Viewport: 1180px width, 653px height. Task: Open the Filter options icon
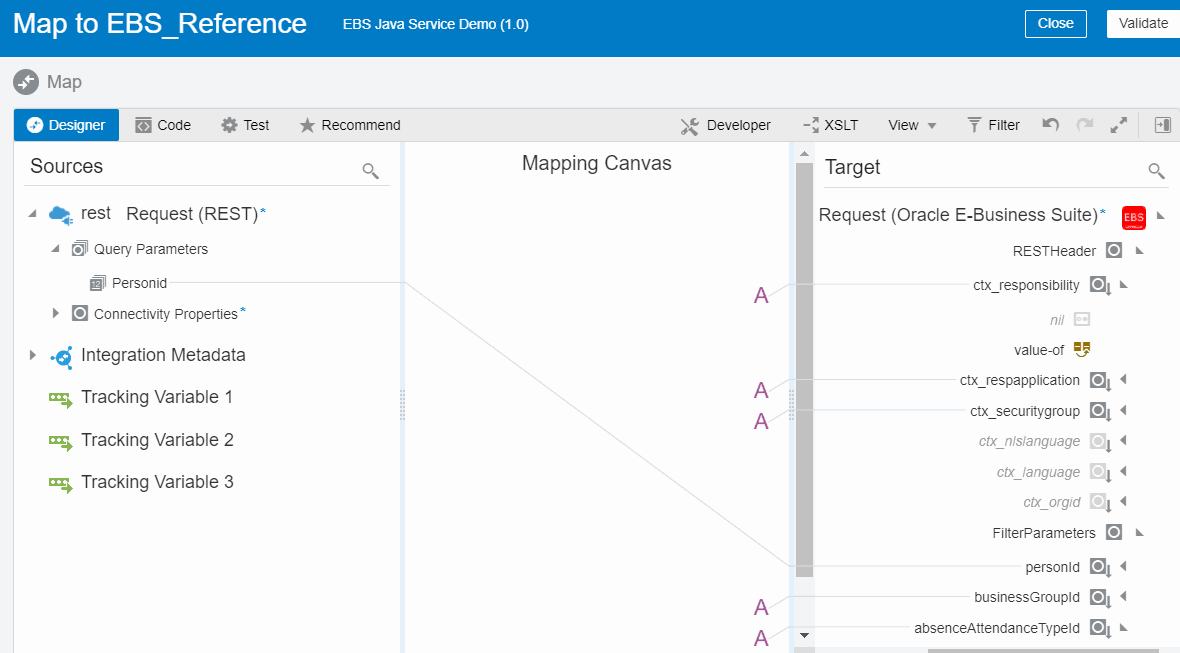(x=975, y=124)
